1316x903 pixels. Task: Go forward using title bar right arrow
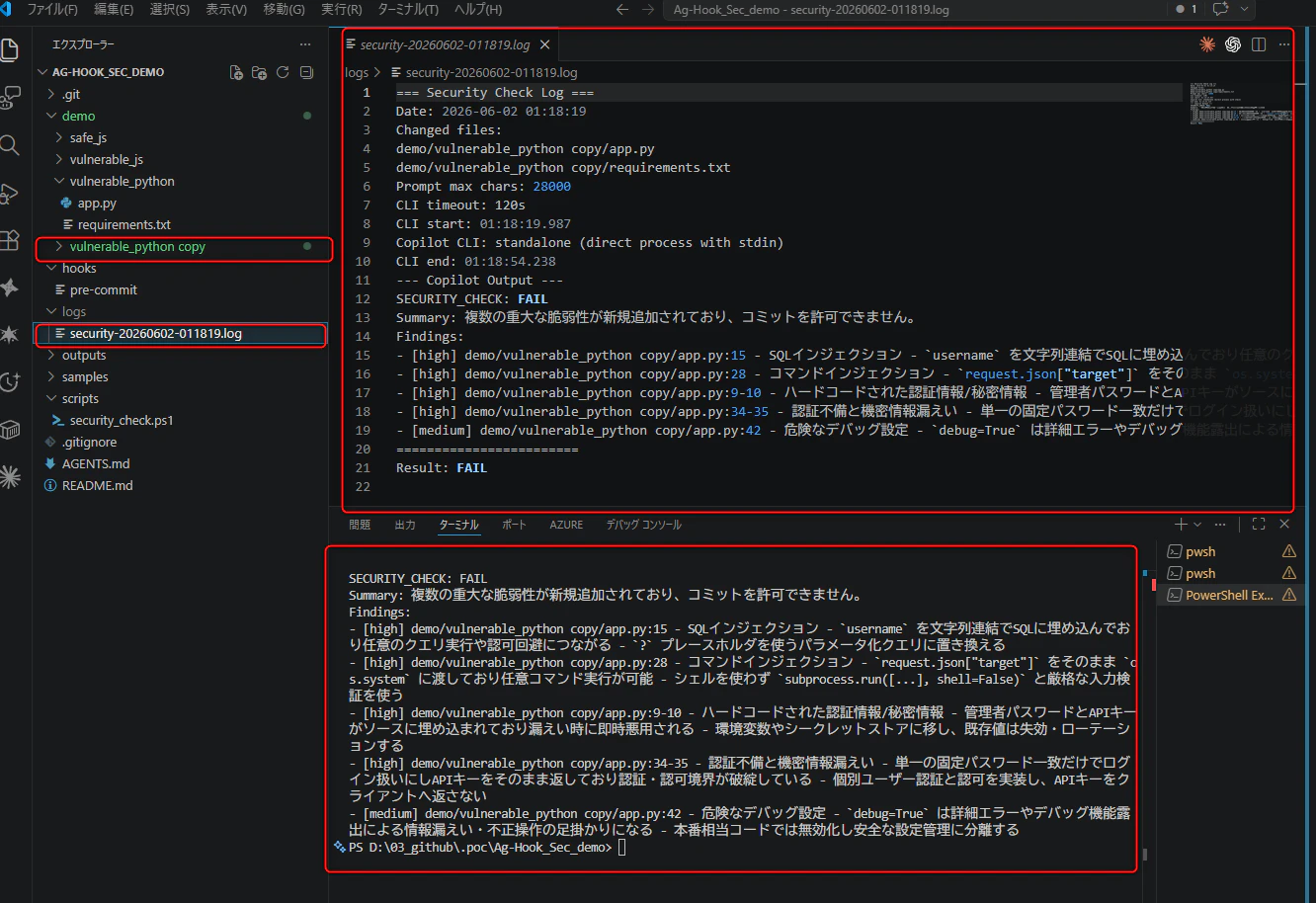pyautogui.click(x=648, y=9)
